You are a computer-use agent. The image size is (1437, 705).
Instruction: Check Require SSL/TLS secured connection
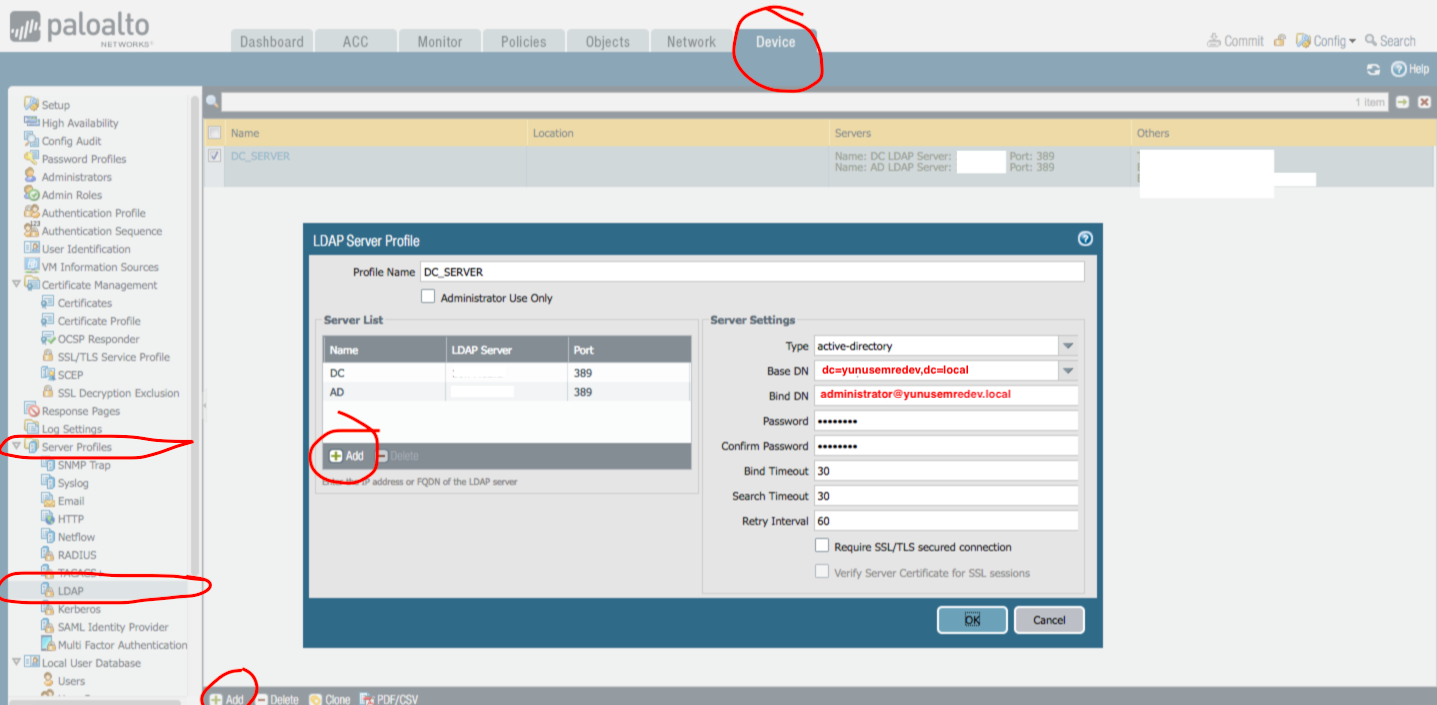point(822,546)
